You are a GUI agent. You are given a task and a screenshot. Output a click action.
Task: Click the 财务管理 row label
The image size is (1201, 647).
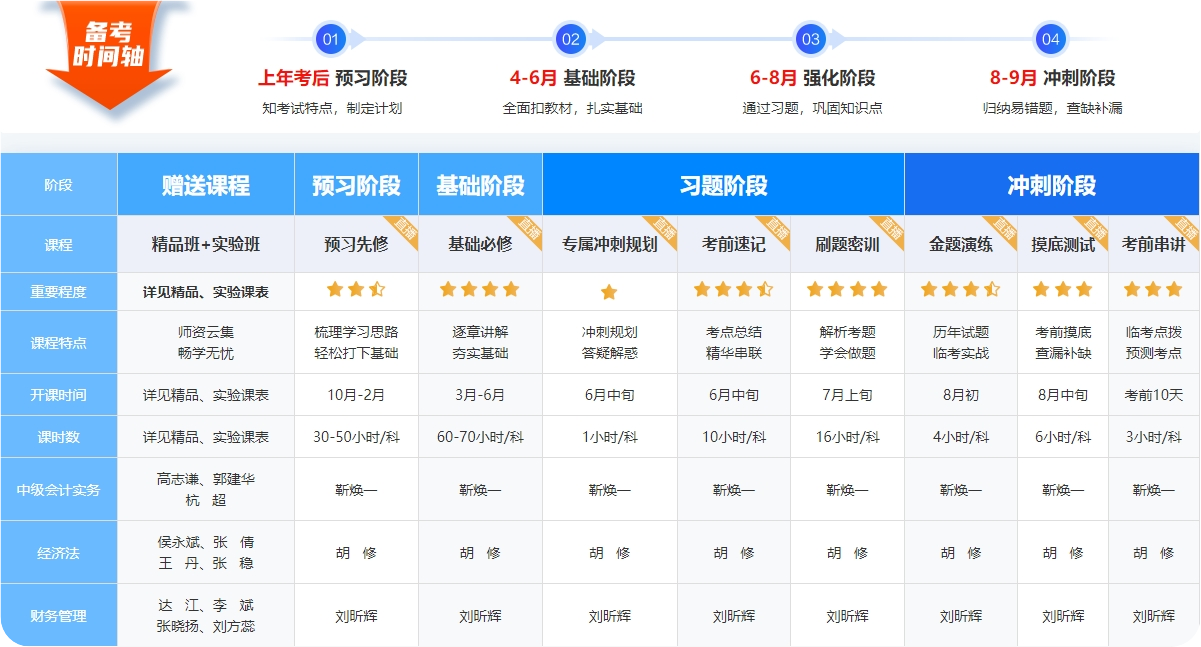click(x=59, y=616)
